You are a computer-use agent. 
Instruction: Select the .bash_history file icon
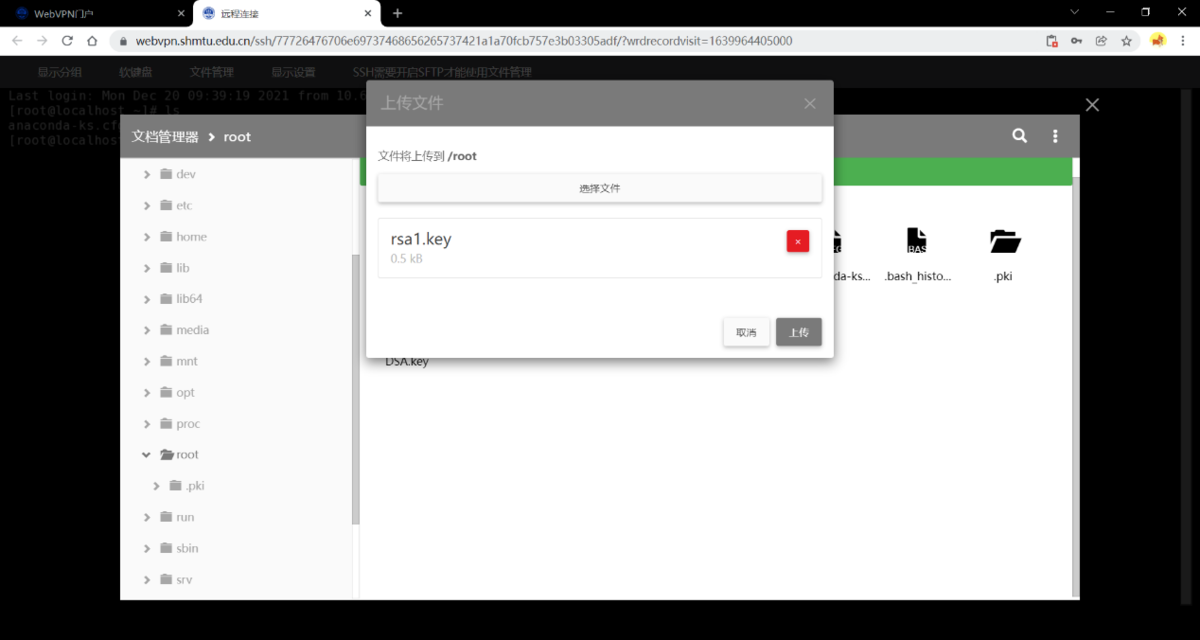pyautogui.click(x=917, y=242)
